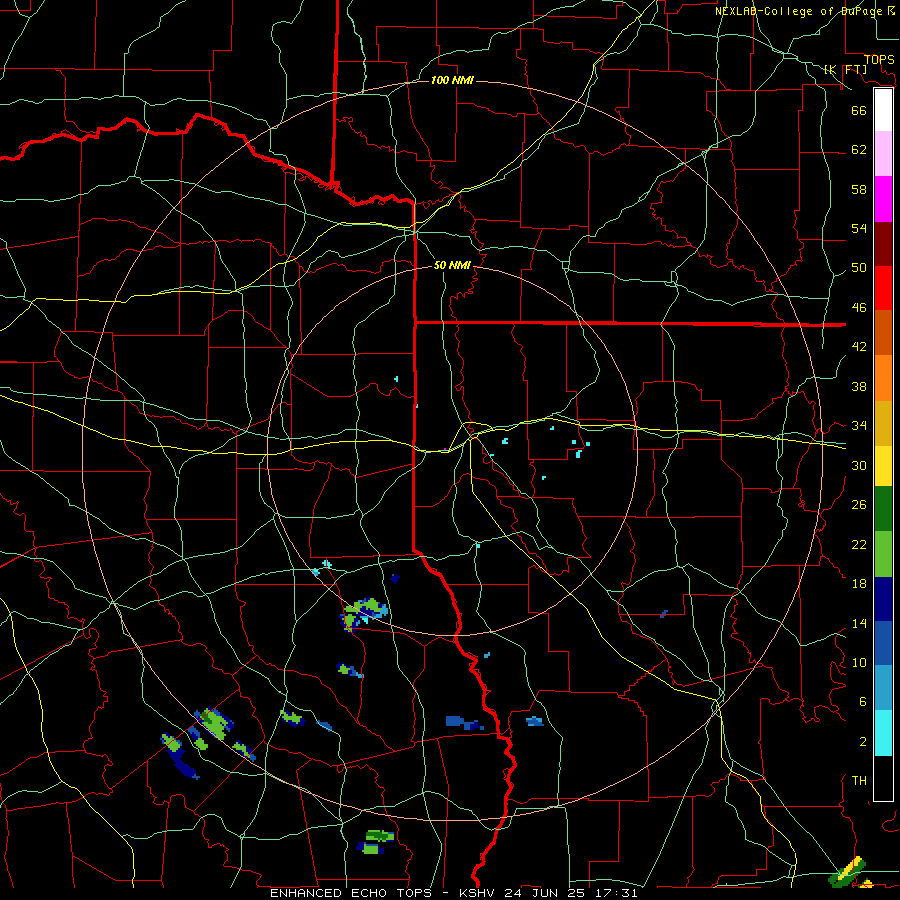Click the navy legend segment between 18 and 14

(x=883, y=599)
